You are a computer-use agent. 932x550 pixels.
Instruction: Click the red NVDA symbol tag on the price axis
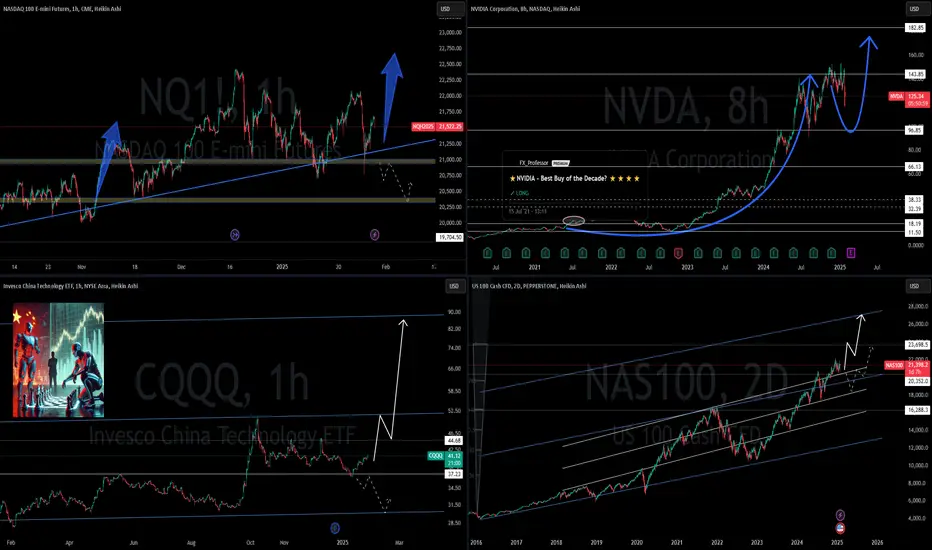coord(896,96)
